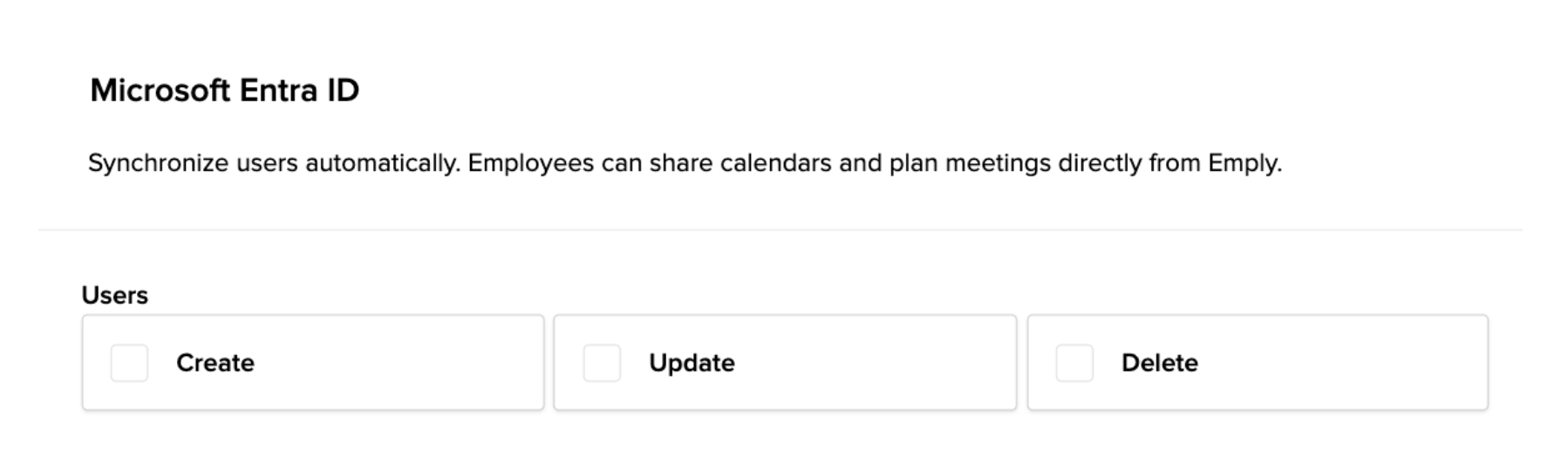Click the Update label text
This screenshot has width=1568, height=452.
[x=692, y=363]
